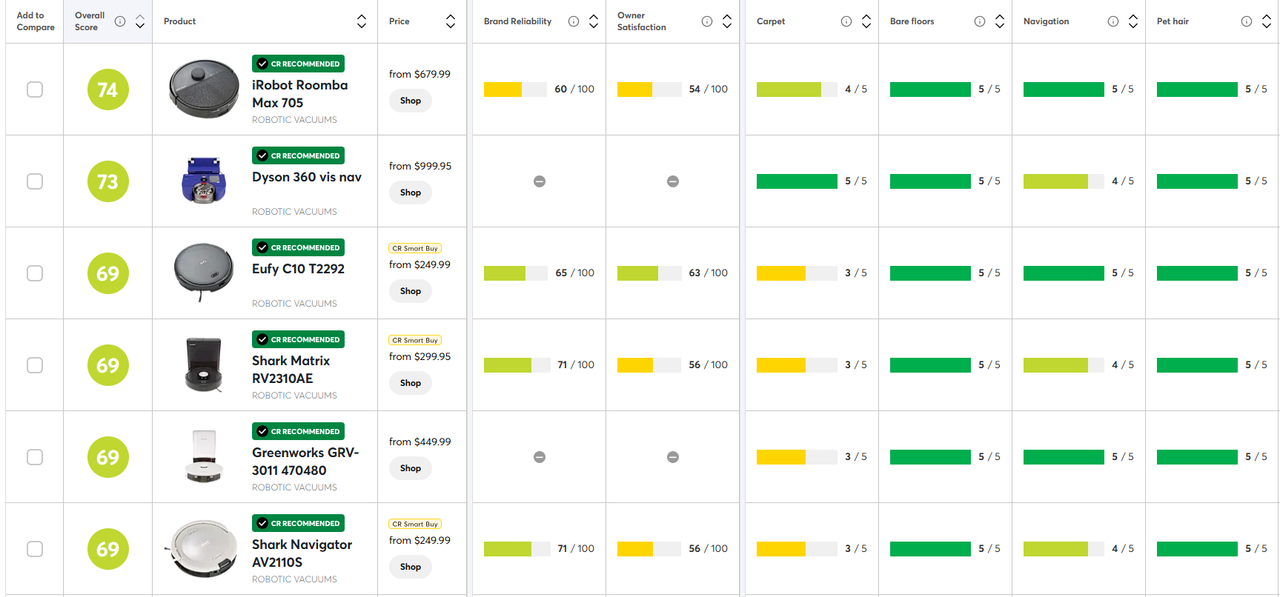Click Shop button for Shark Matrix RV2310AE

pos(411,383)
